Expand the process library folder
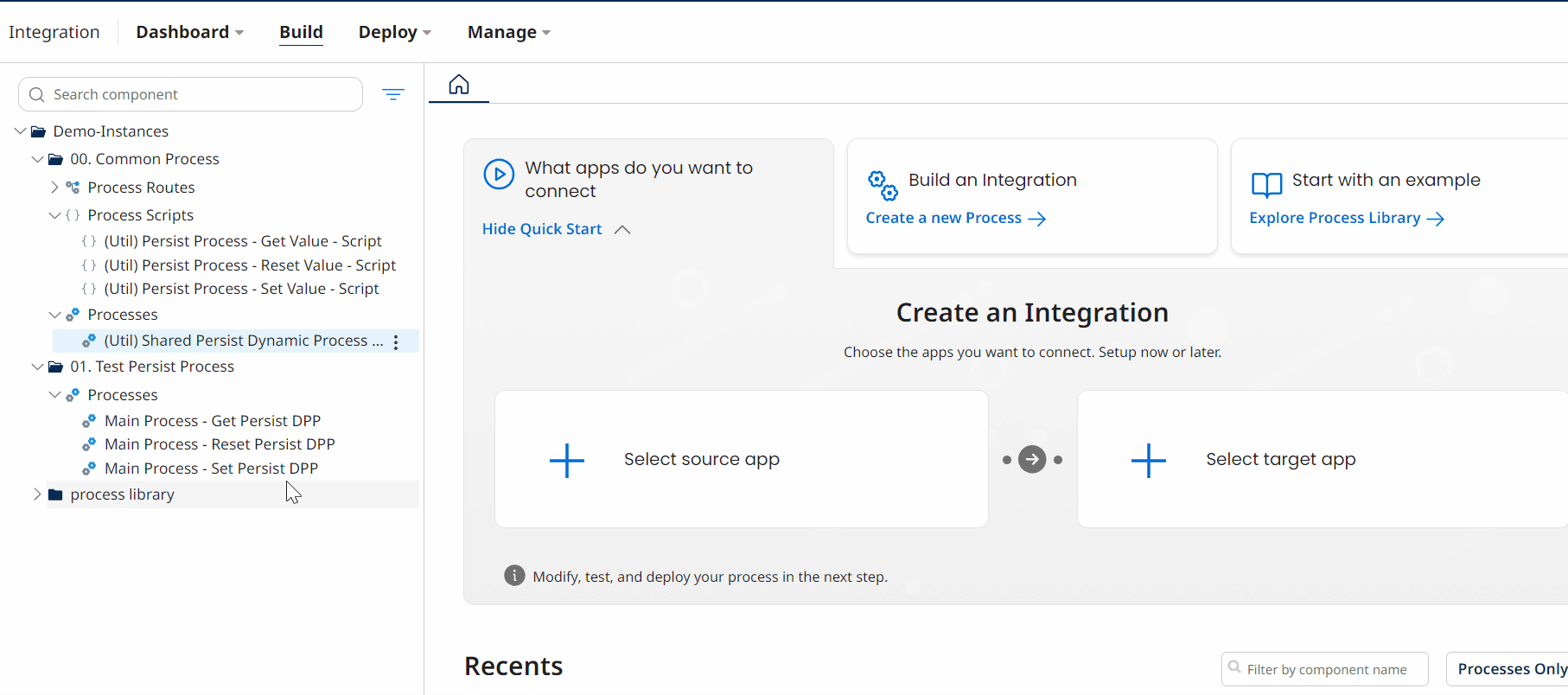This screenshot has width=1568, height=695. coord(37,494)
